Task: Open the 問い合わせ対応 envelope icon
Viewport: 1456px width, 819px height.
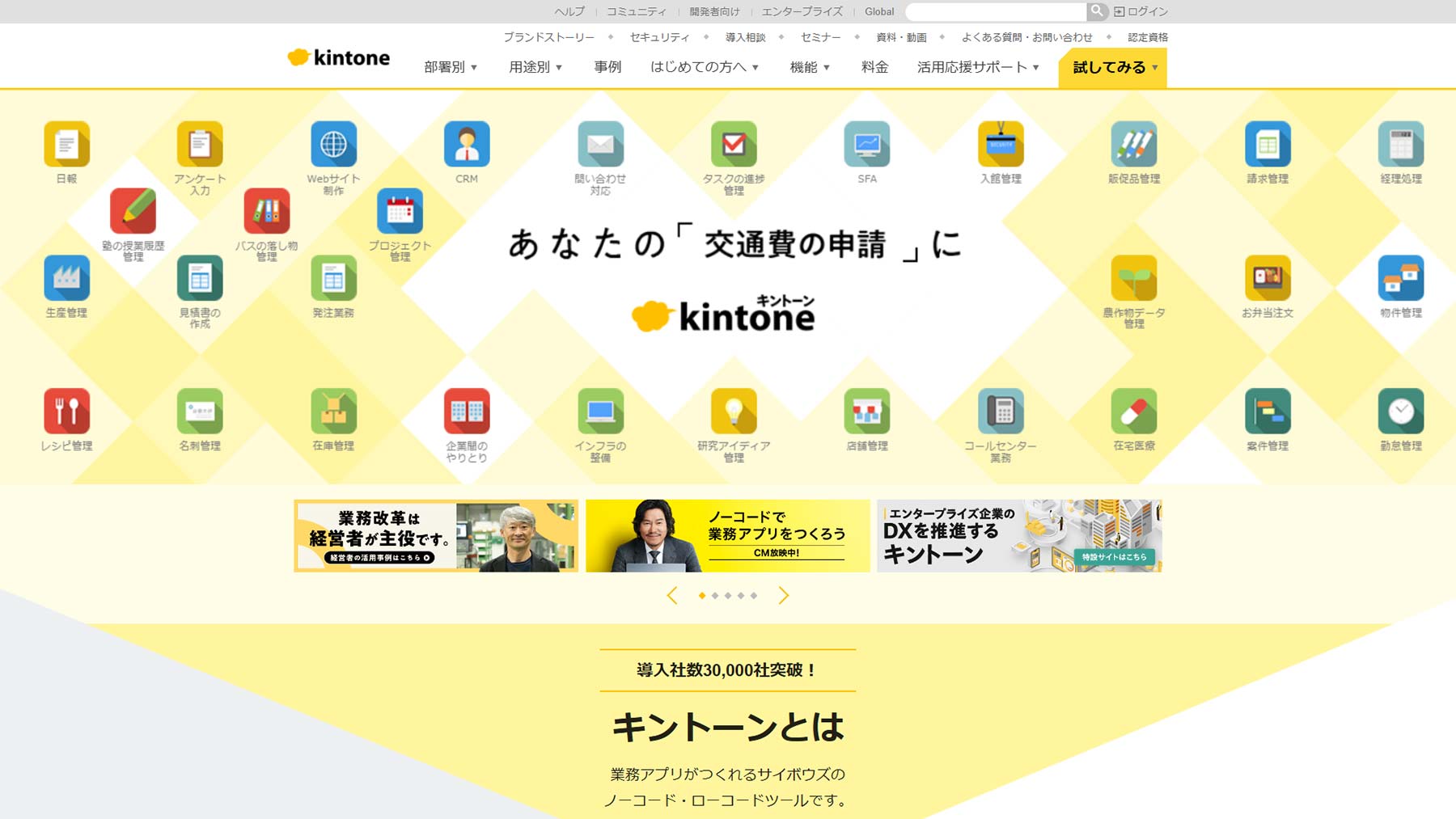Action: tap(600, 144)
